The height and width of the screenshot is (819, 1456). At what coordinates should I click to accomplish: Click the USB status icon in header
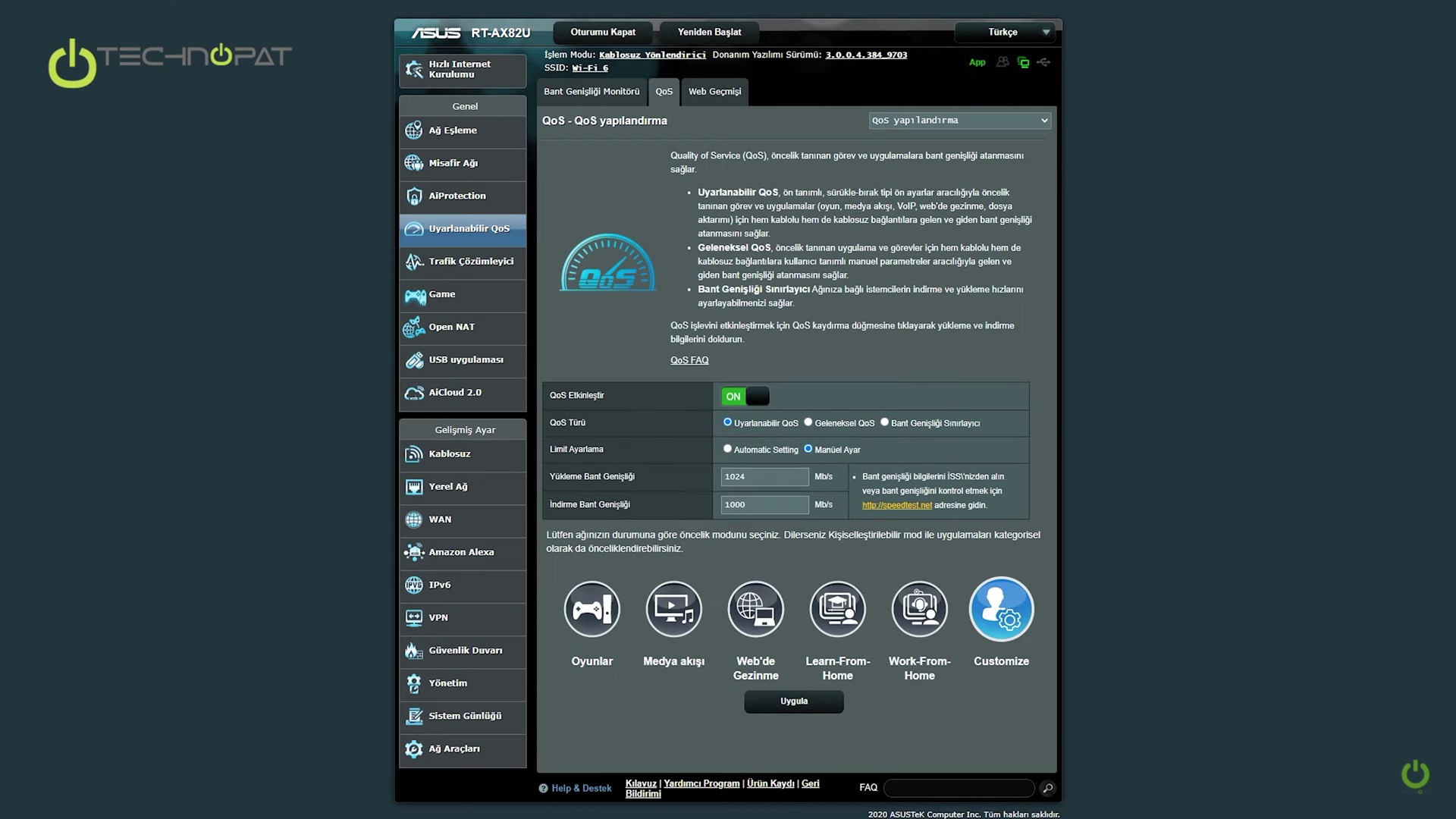click(1044, 62)
